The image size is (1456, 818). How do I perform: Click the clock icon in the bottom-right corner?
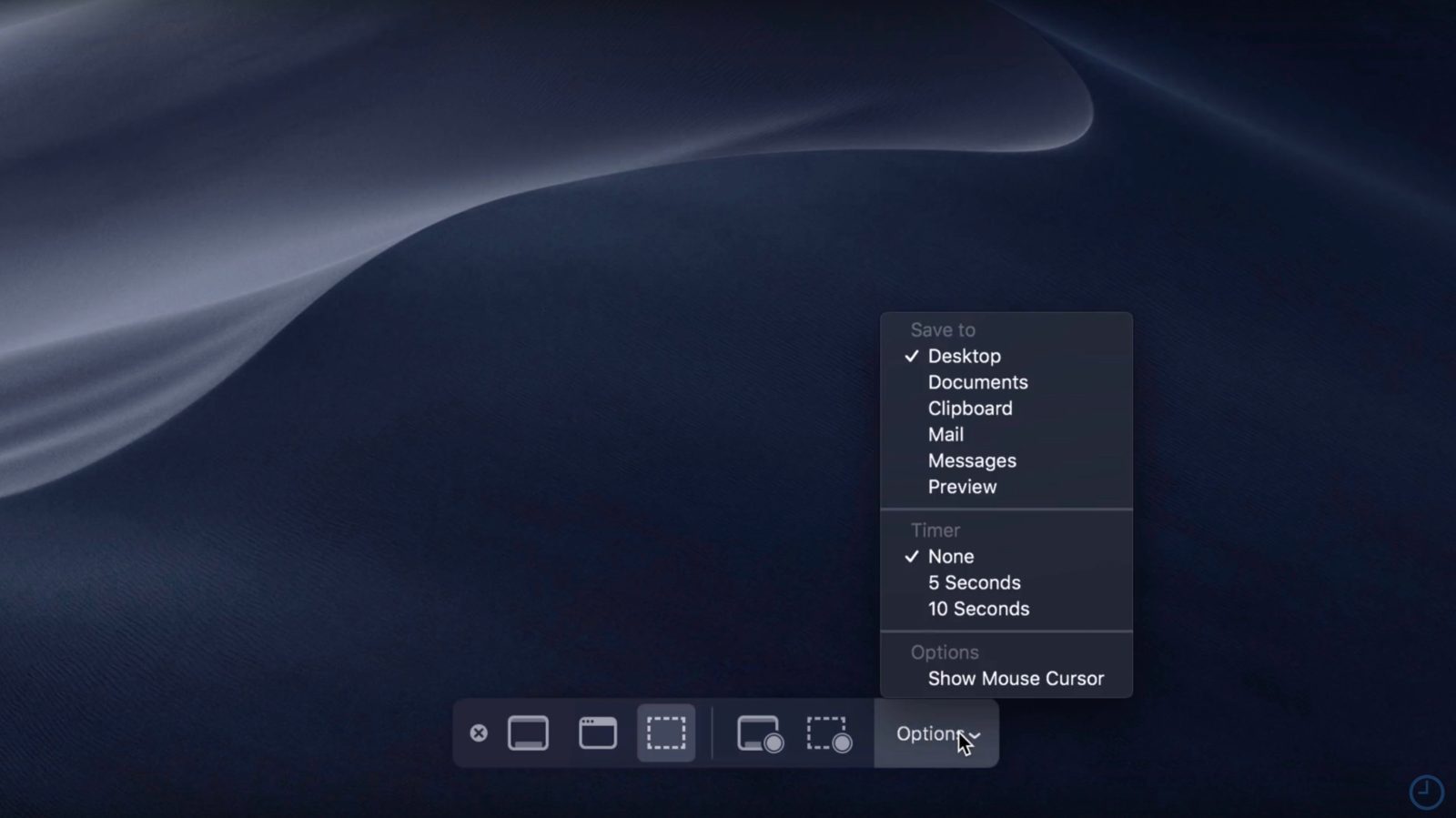pos(1426,792)
